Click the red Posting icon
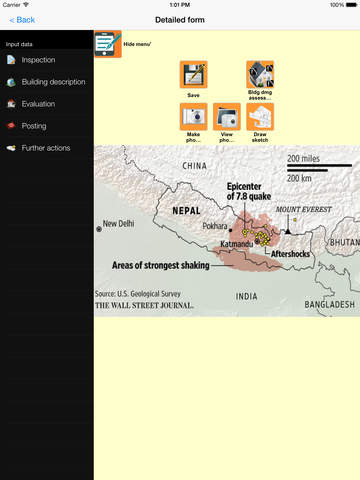 [x=11, y=126]
